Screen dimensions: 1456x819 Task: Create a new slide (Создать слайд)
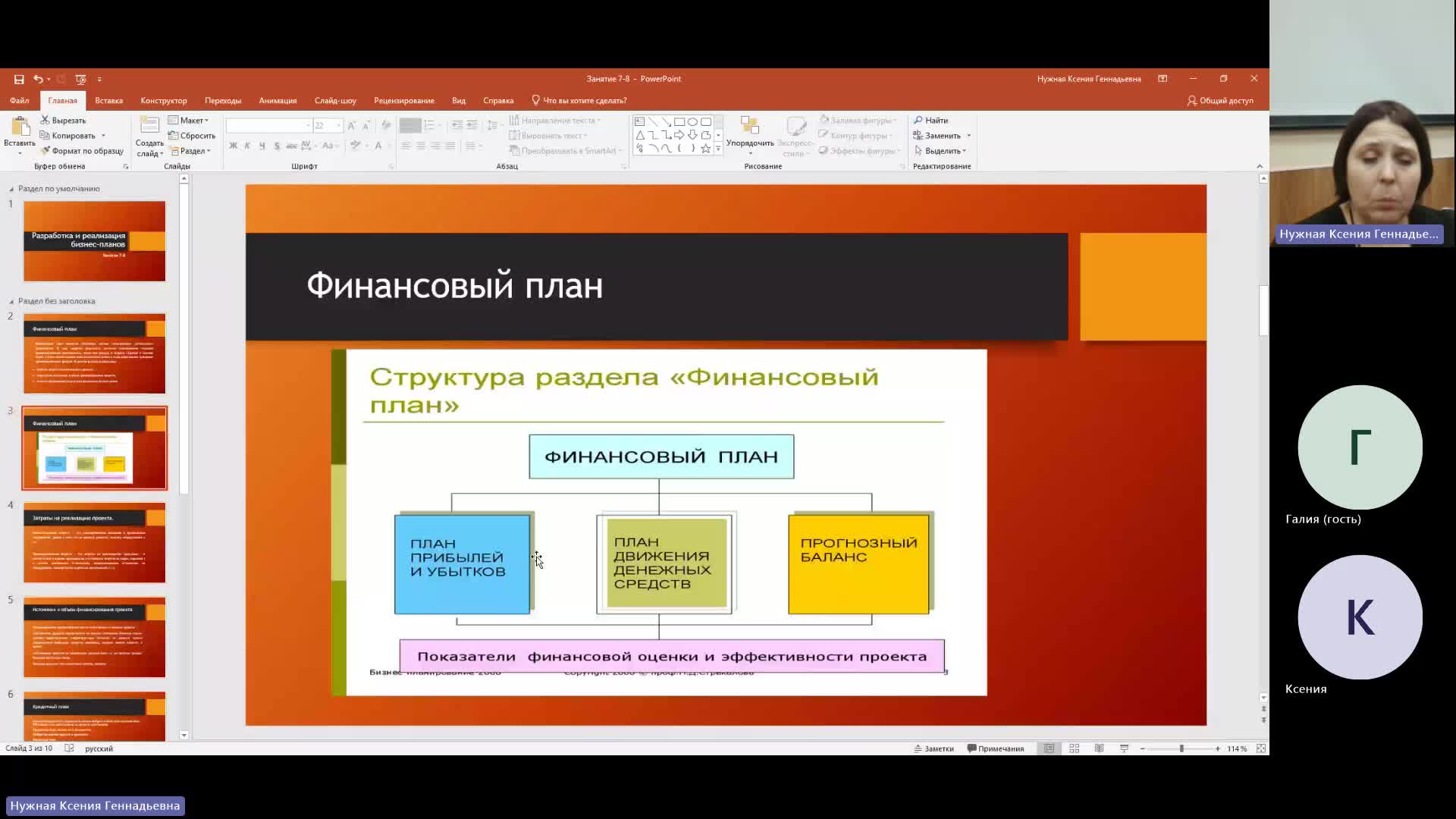149,136
